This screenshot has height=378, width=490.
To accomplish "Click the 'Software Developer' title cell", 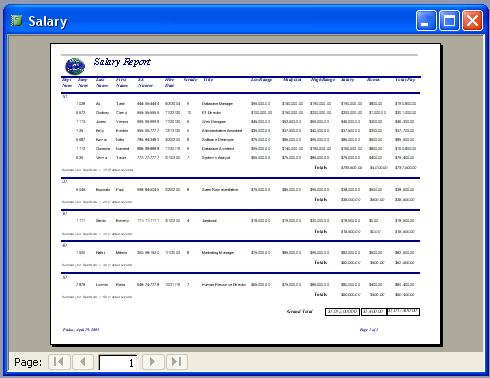I will (218, 140).
